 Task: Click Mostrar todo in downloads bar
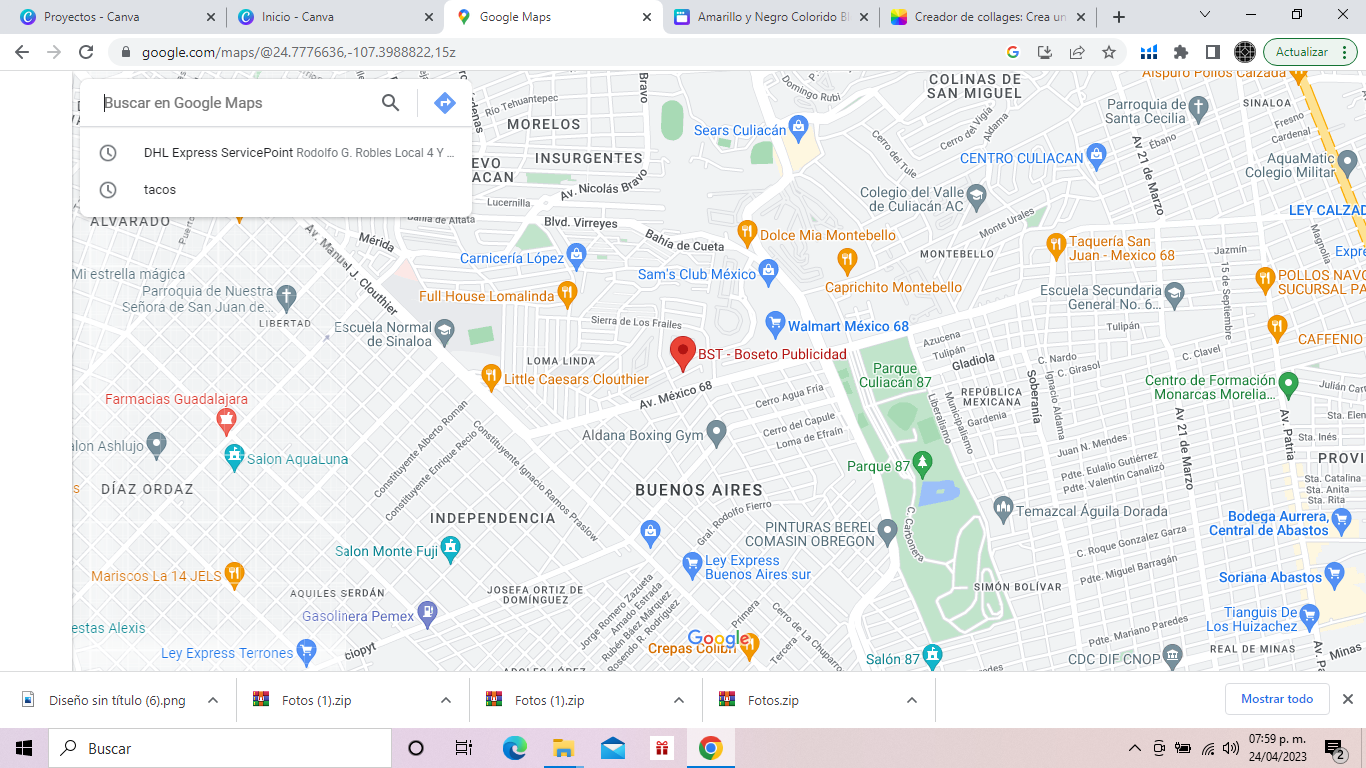pos(1277,699)
